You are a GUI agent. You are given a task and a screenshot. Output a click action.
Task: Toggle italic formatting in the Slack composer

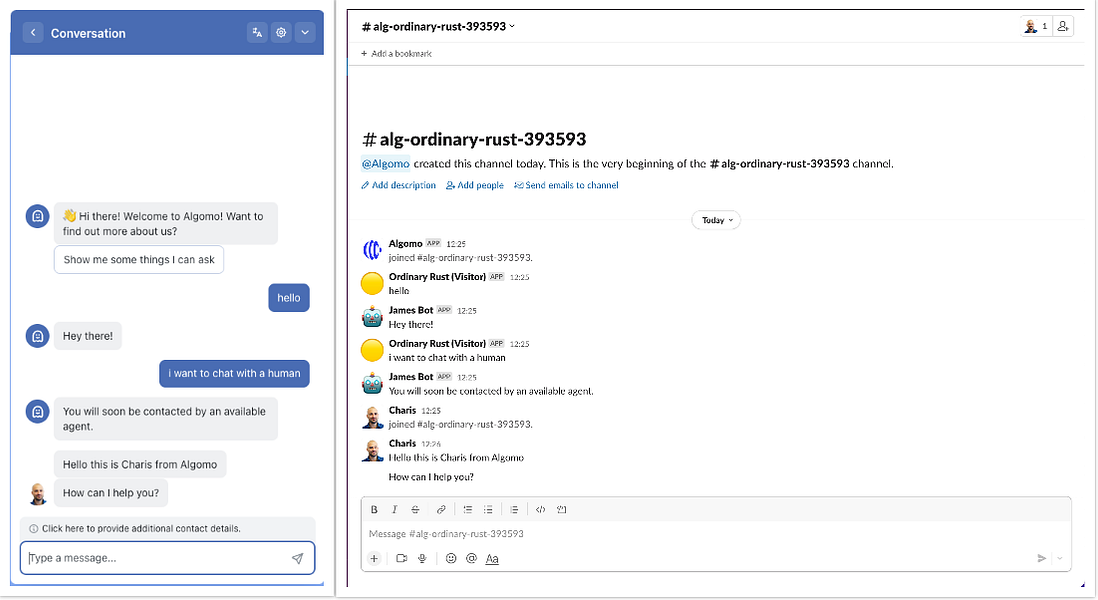(394, 510)
